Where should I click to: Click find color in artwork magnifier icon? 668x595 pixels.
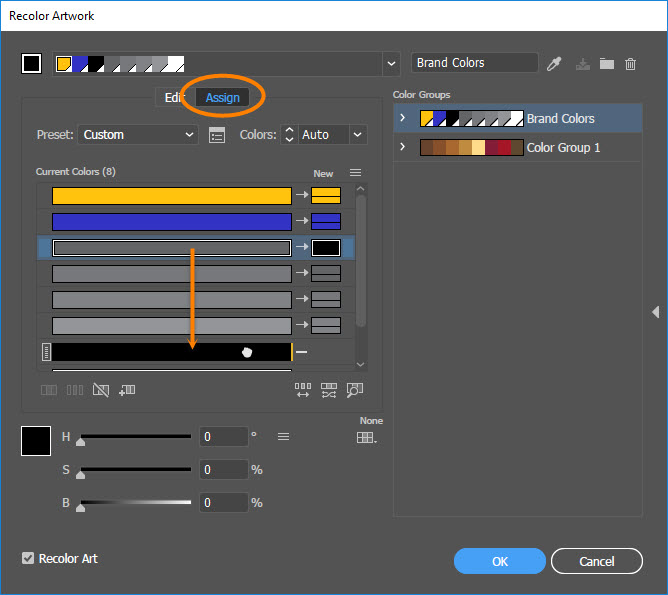355,390
